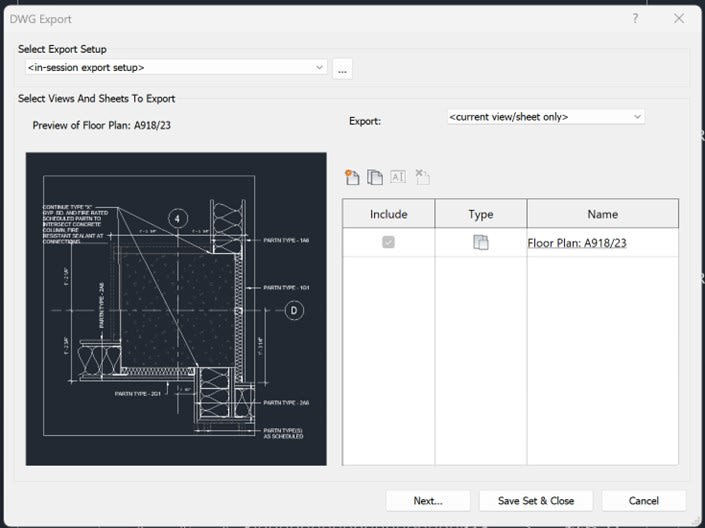Click the Cancel button

644,501
